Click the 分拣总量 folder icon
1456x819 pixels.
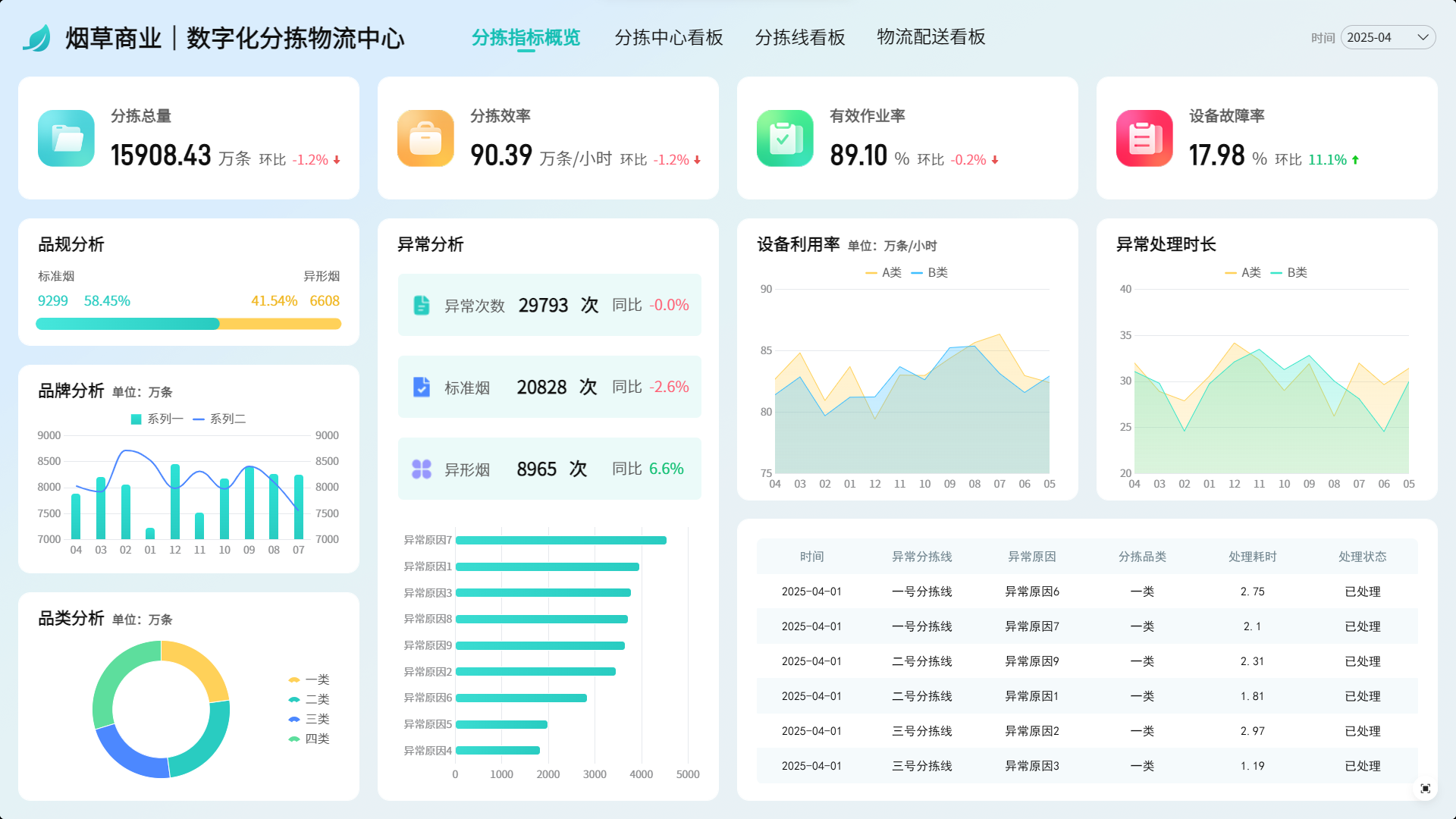[x=66, y=138]
